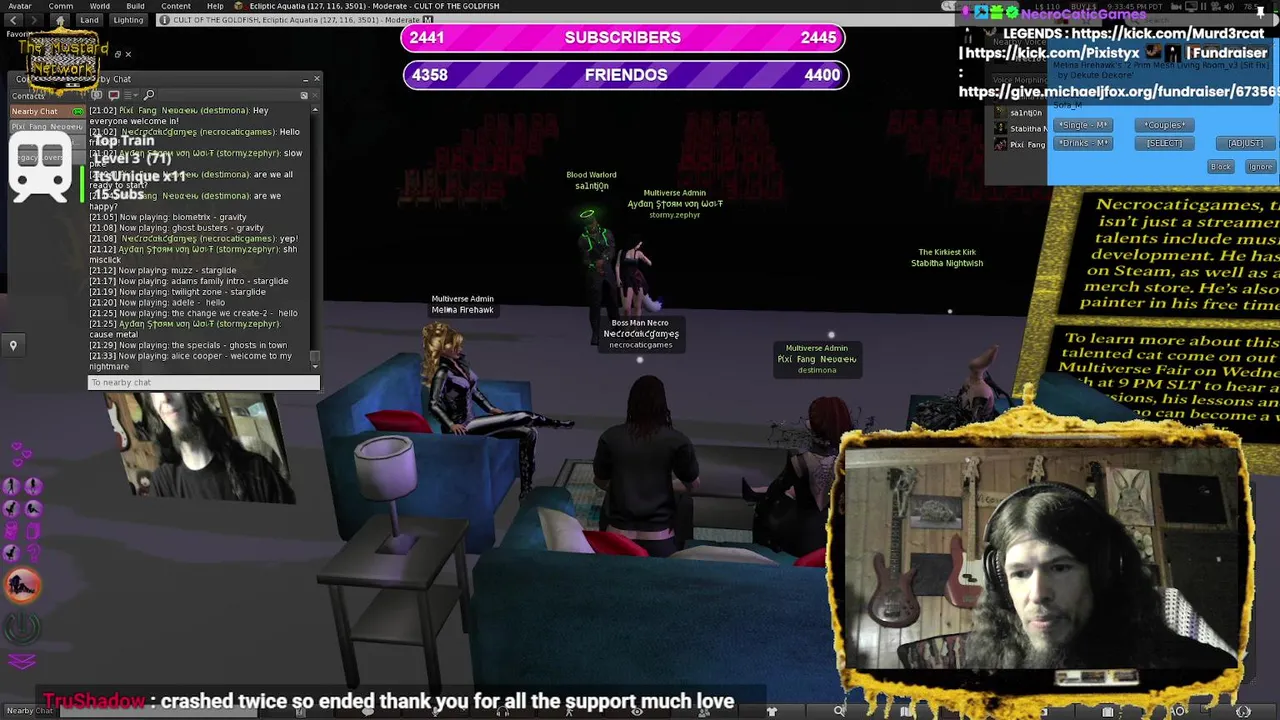Click the 'To nearby chat' input field

[203, 383]
